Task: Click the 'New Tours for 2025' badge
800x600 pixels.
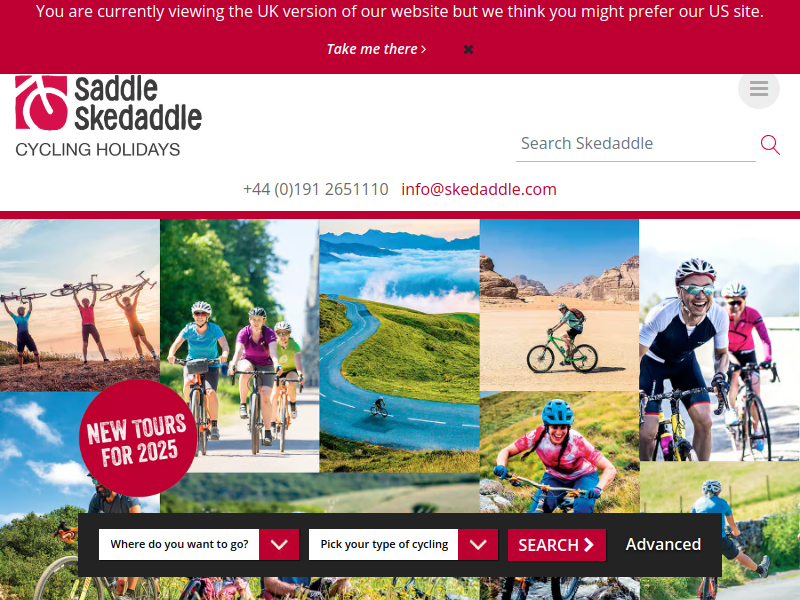Action: (138, 438)
